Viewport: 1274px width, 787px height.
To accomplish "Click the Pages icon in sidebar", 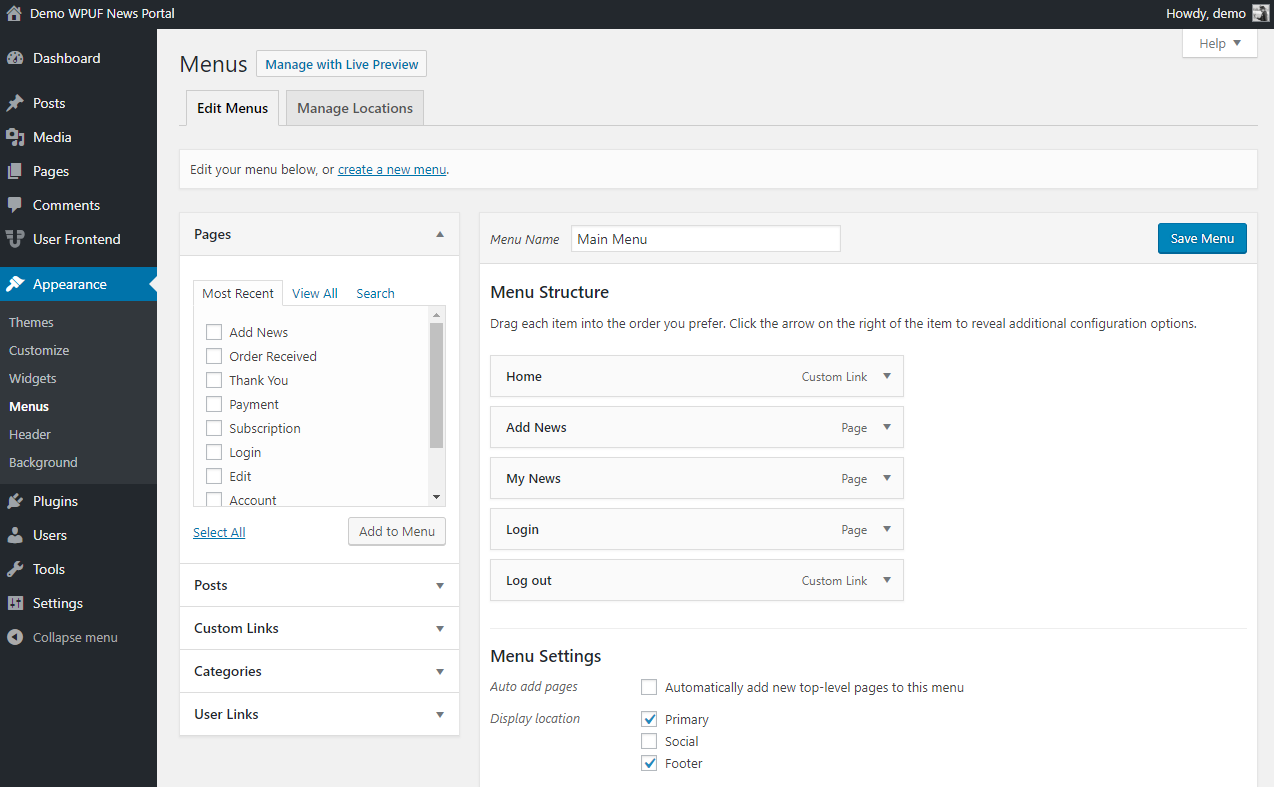I will 15,171.
